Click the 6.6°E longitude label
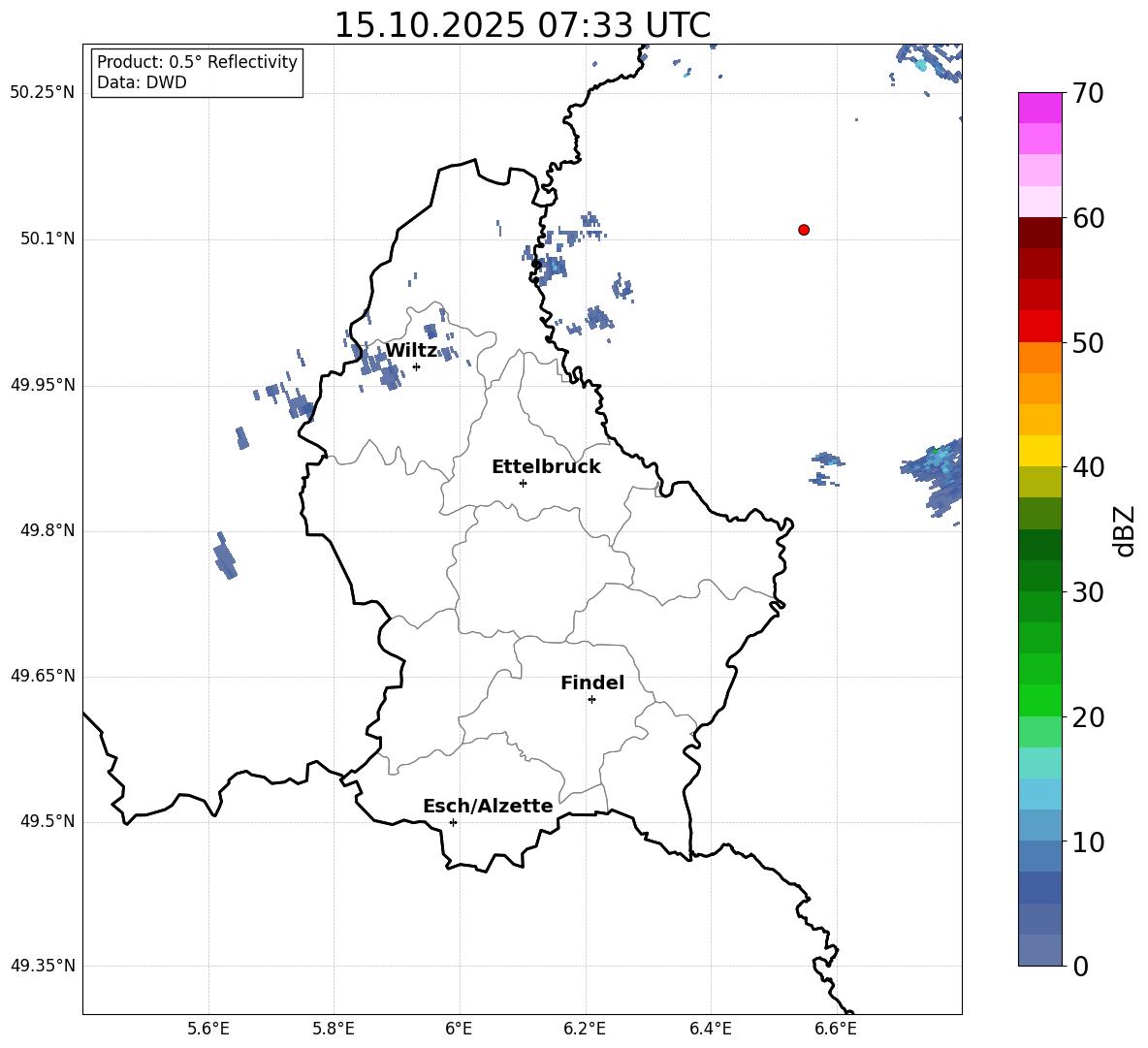This screenshot has height=1048, width=1148. coord(836,1029)
